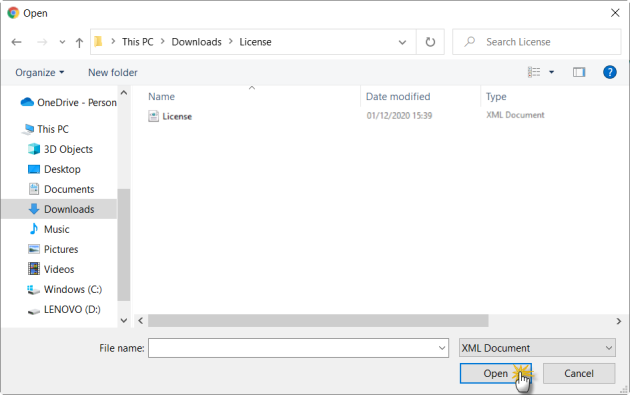
Task: Change view layout icon
Action: [x=534, y=72]
